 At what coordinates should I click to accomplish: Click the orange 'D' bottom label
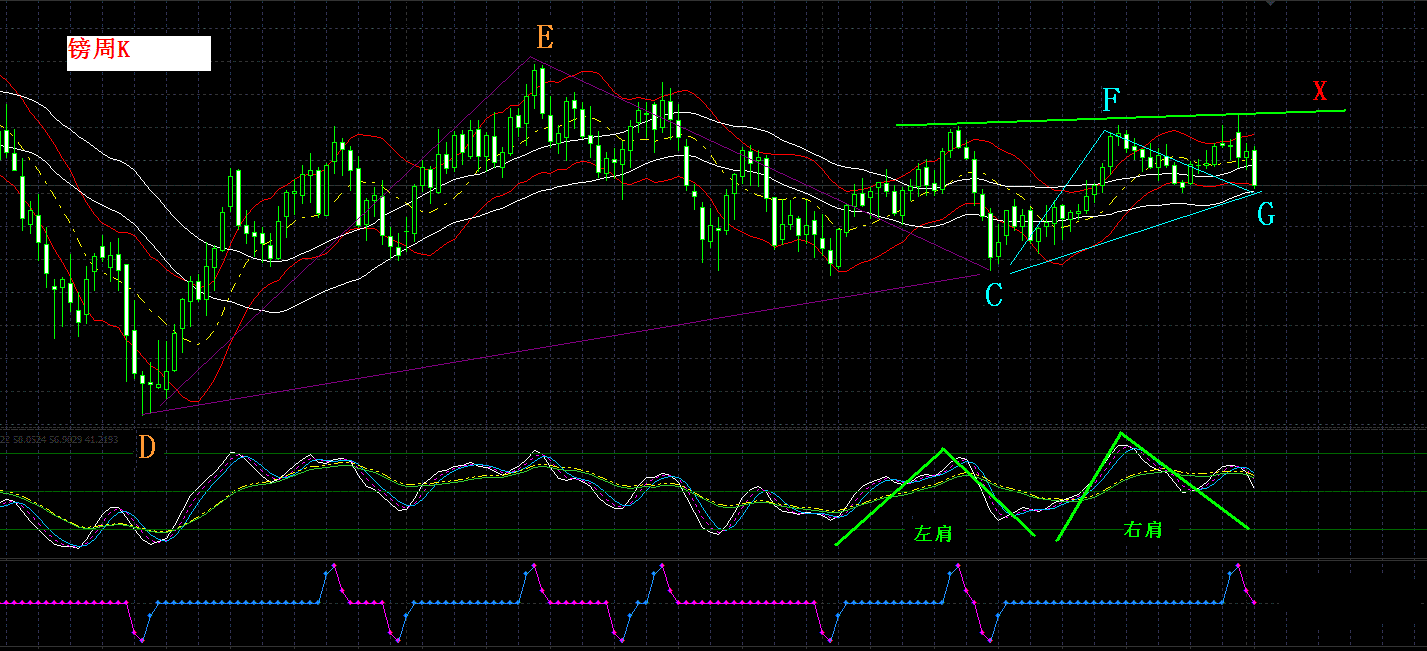pos(147,447)
